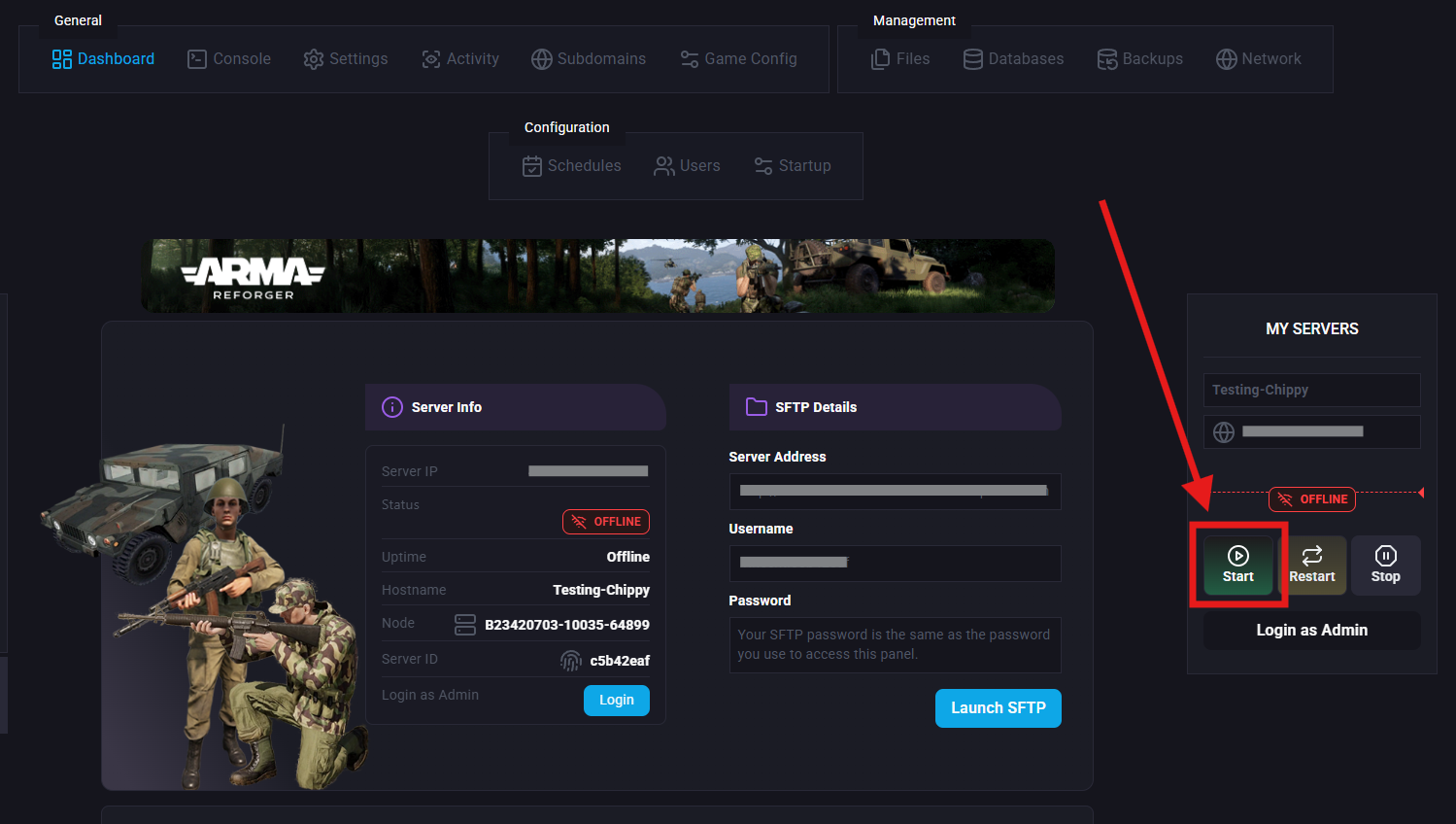Select the Testing-Chippy server entry

click(x=1312, y=391)
